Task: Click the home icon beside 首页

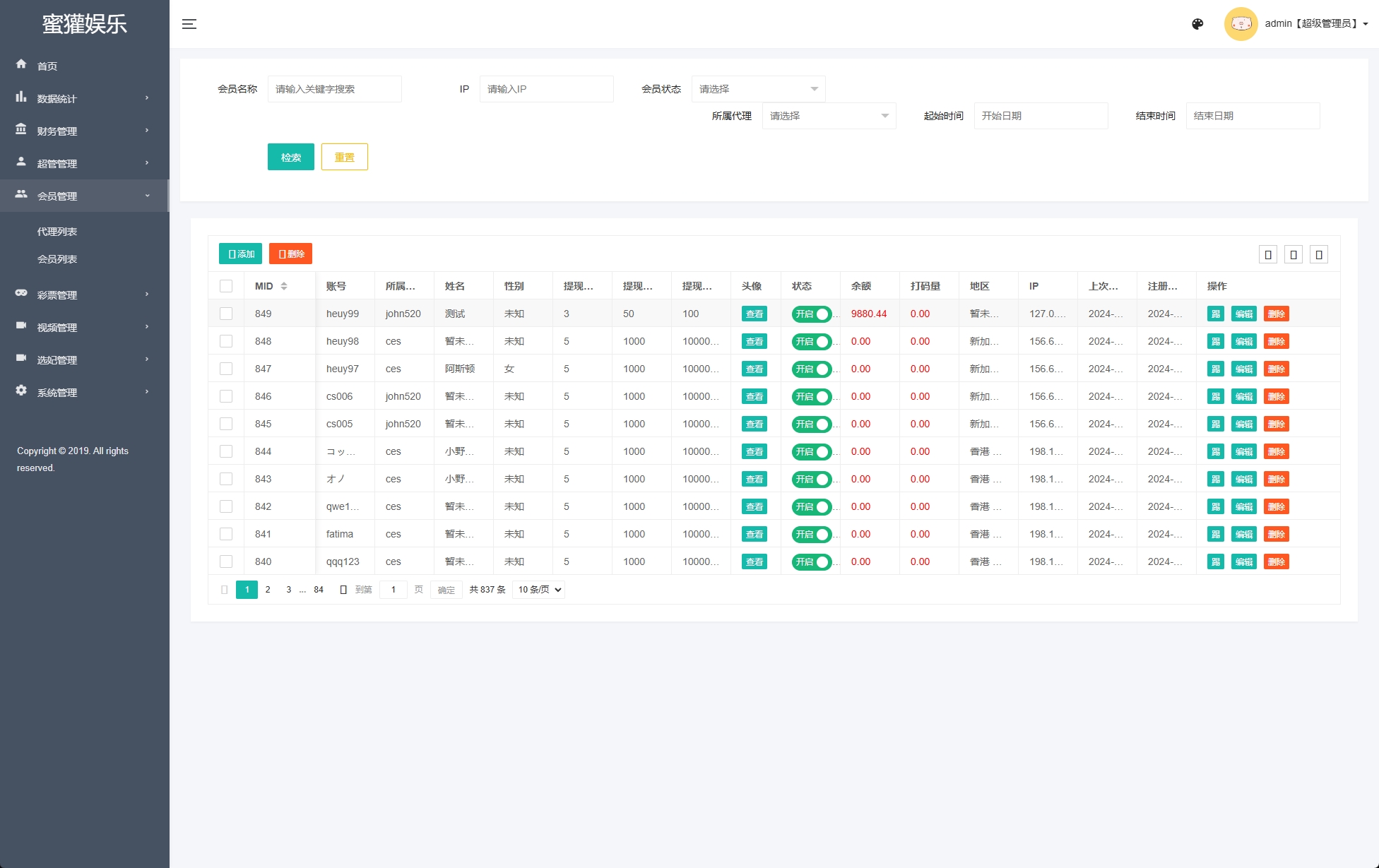Action: [21, 64]
